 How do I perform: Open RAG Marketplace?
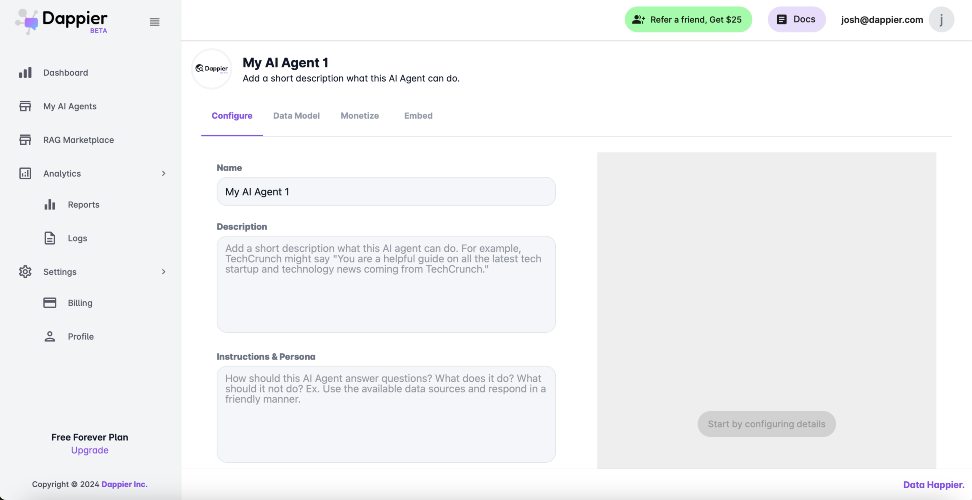coord(79,139)
